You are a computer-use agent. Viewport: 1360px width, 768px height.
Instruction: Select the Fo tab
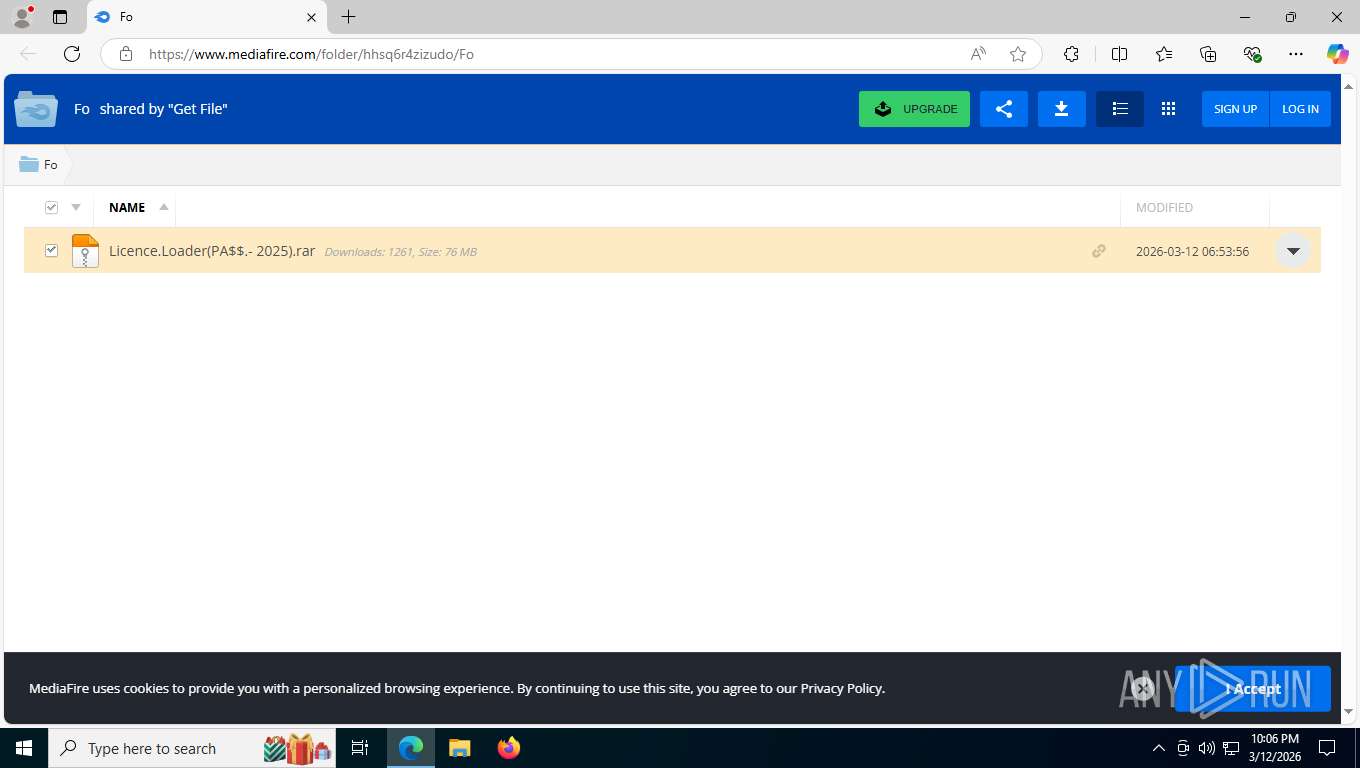(207, 17)
